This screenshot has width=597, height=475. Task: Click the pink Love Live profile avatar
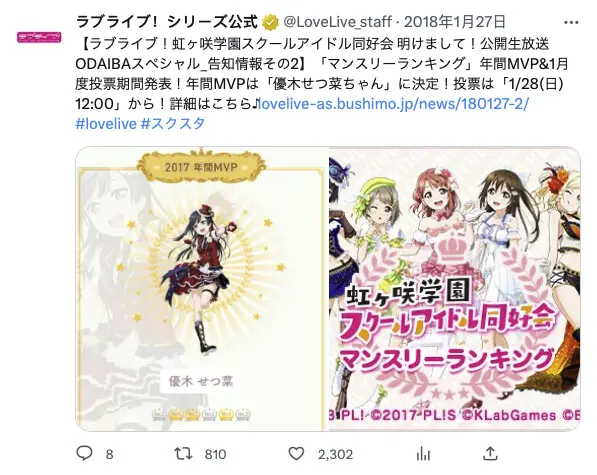click(x=39, y=37)
